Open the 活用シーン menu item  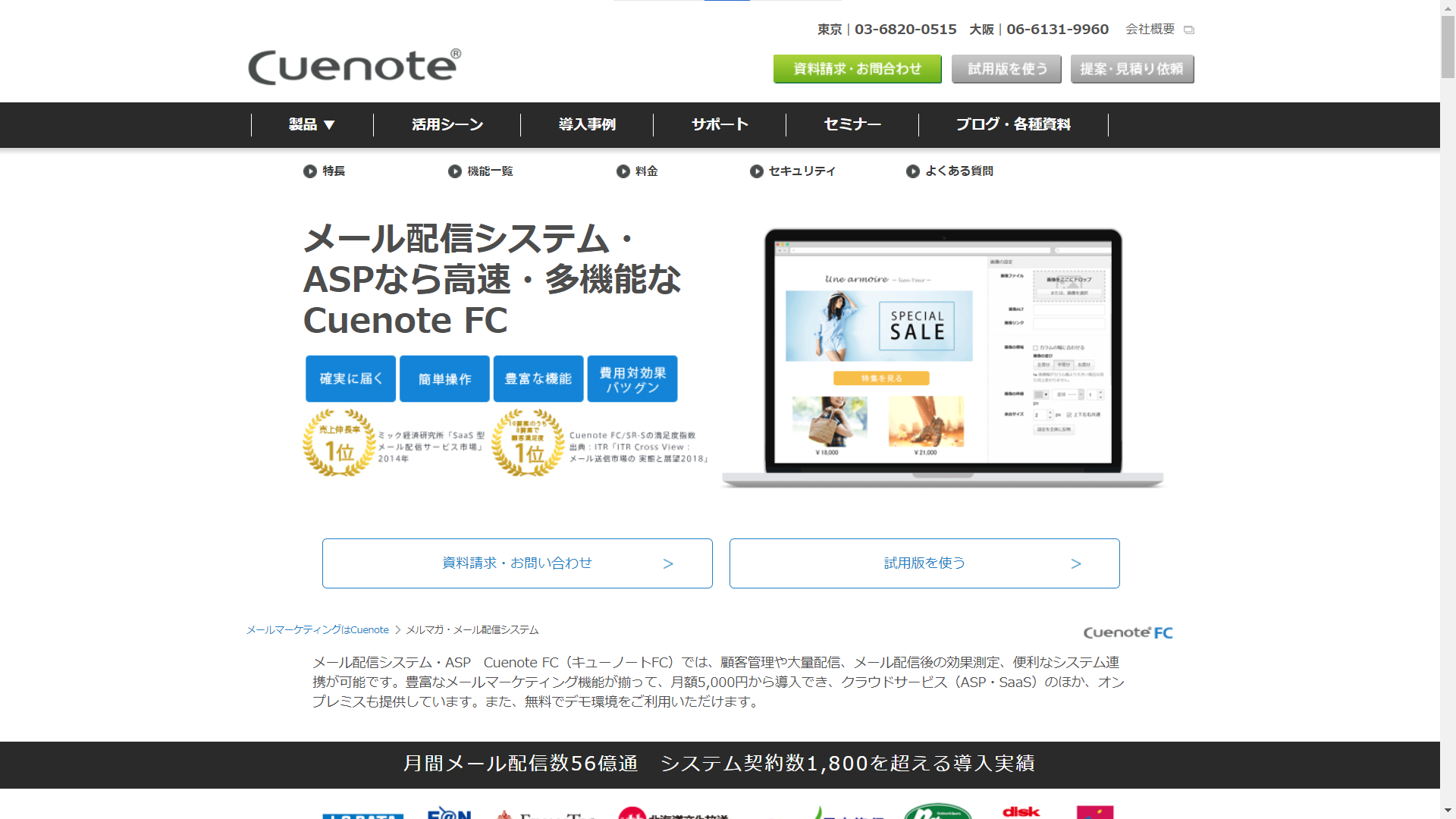click(x=447, y=124)
